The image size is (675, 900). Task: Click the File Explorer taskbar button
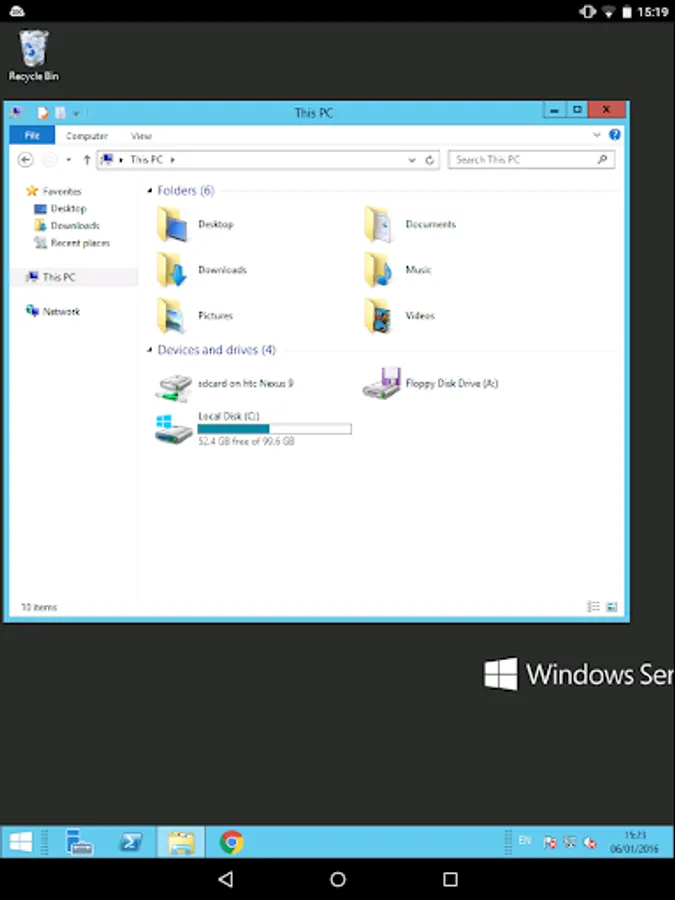pyautogui.click(x=181, y=842)
